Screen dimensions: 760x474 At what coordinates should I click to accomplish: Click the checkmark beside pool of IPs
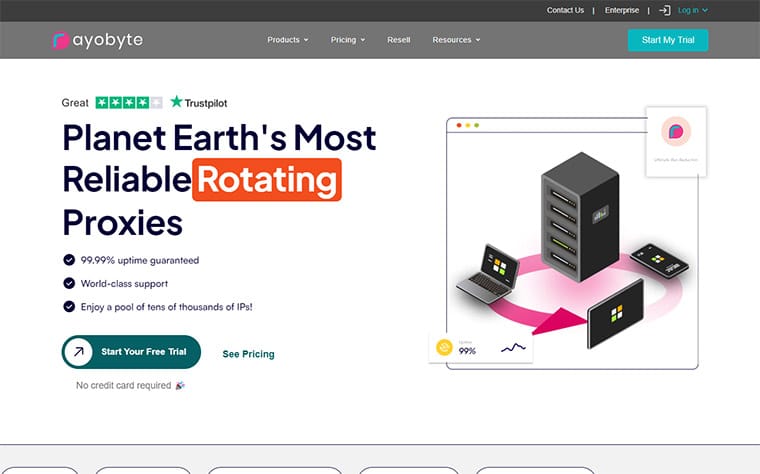tap(69, 306)
